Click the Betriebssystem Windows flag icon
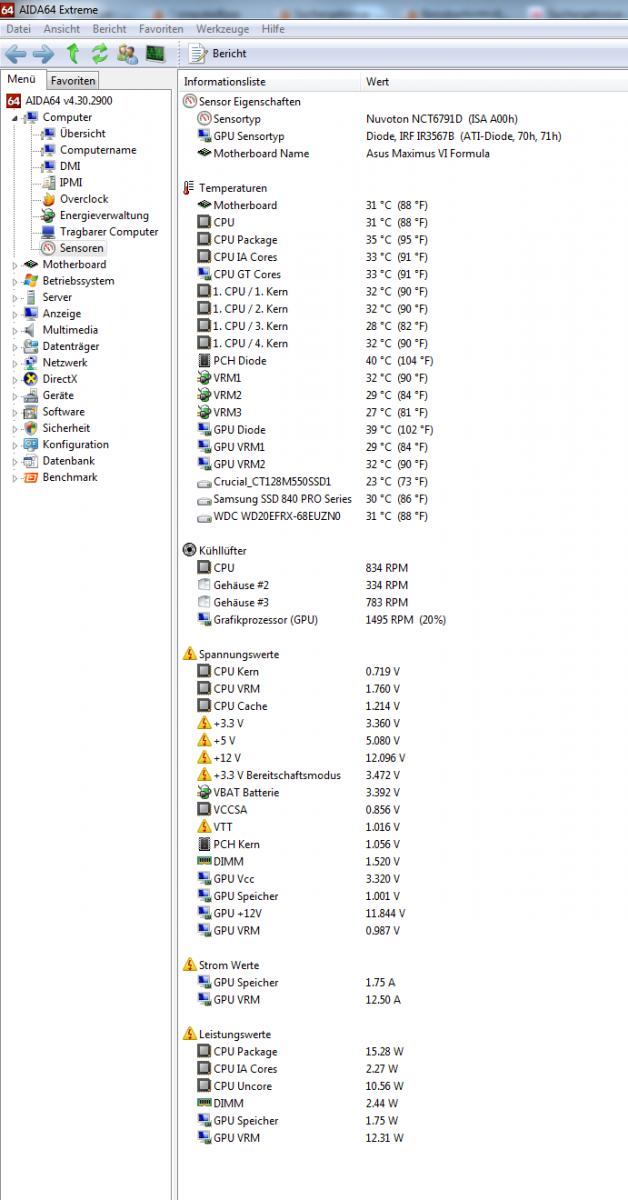 coord(31,281)
